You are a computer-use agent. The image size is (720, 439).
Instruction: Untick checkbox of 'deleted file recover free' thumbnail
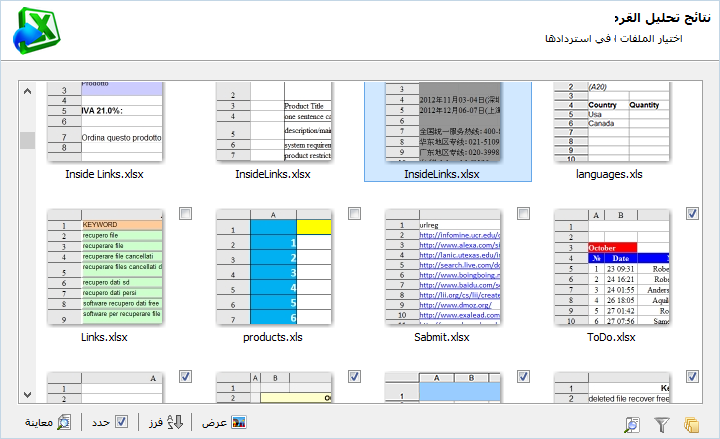pos(692,377)
